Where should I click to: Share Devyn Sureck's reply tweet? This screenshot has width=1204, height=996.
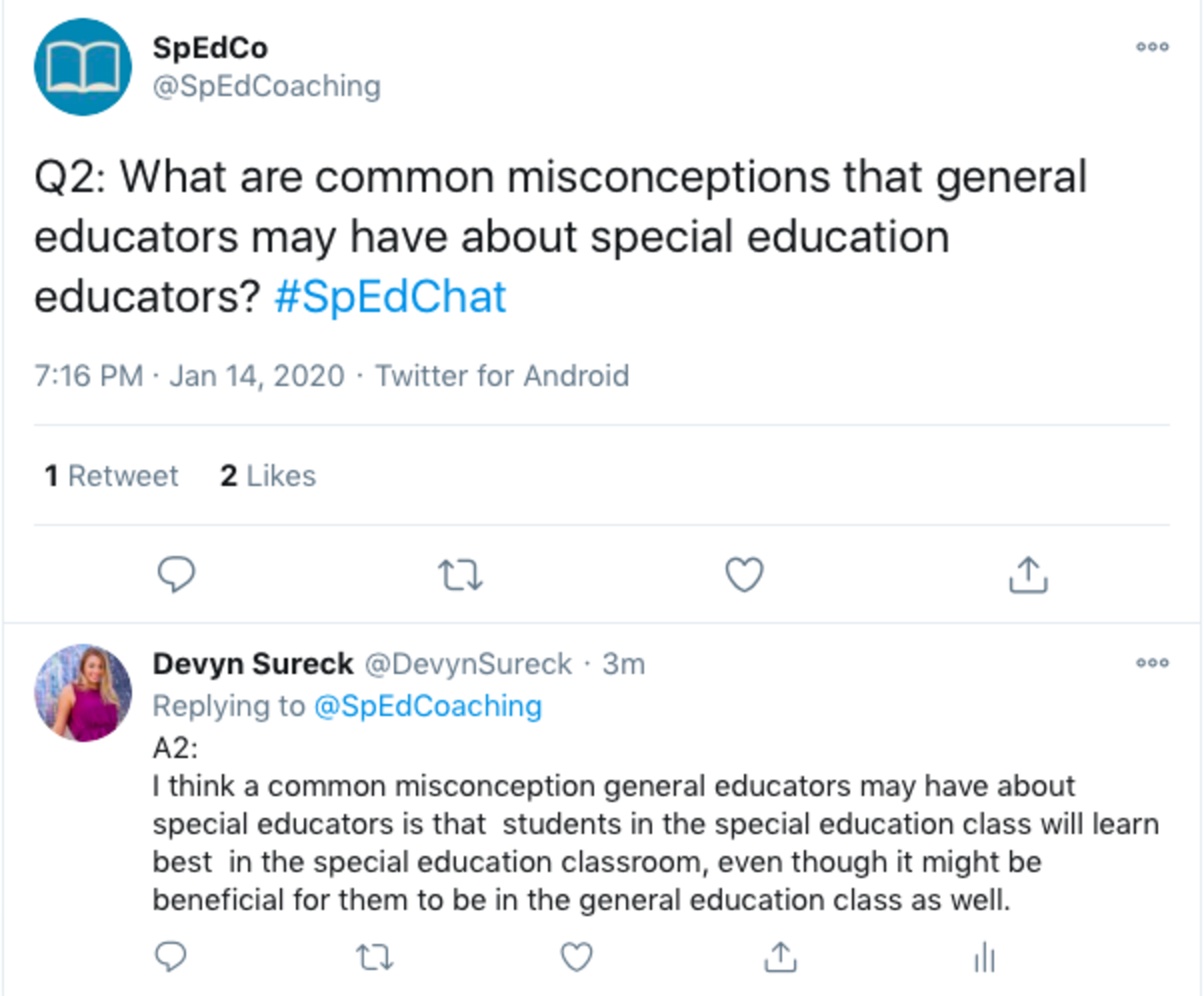(780, 957)
